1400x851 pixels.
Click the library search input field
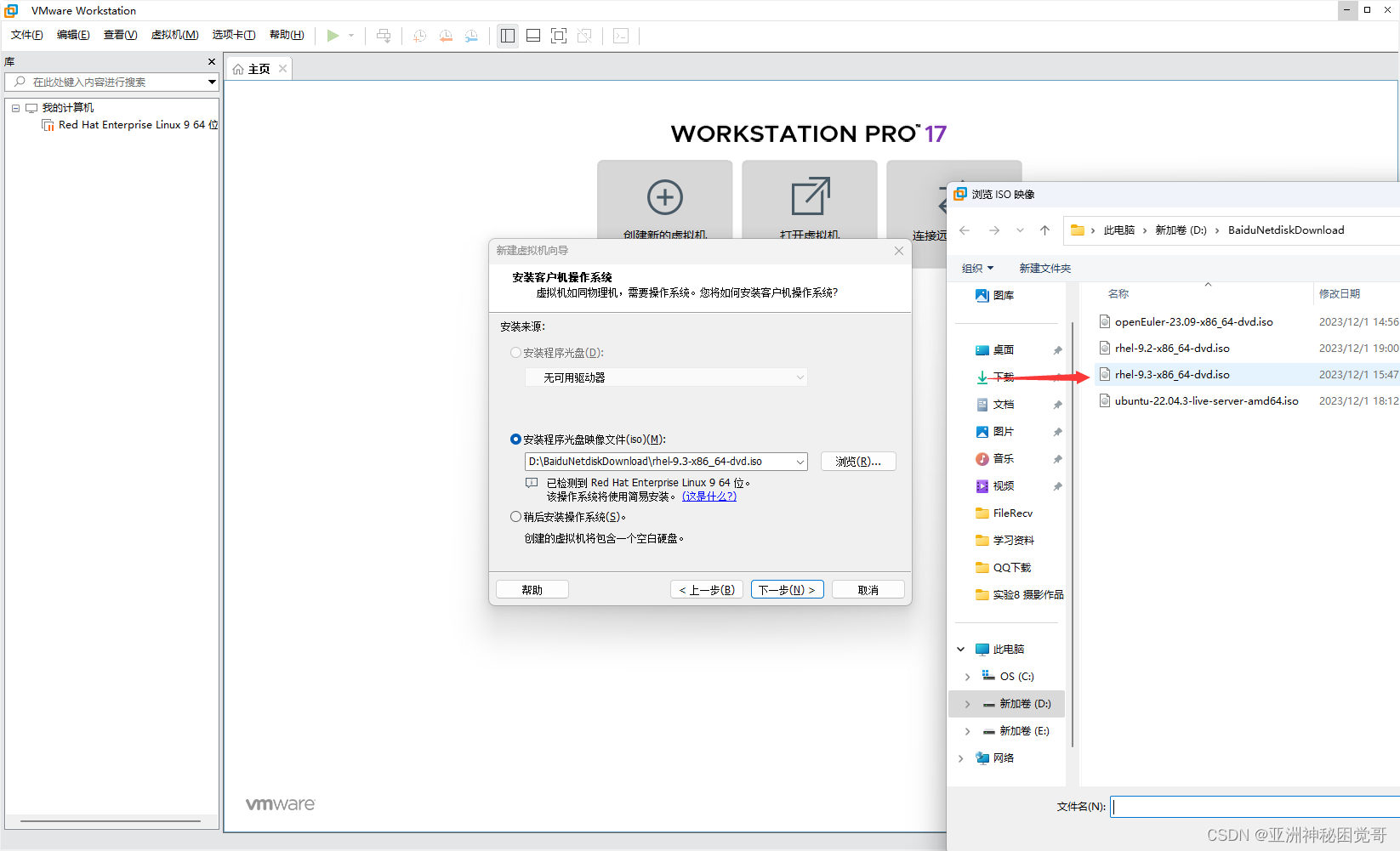tap(111, 82)
